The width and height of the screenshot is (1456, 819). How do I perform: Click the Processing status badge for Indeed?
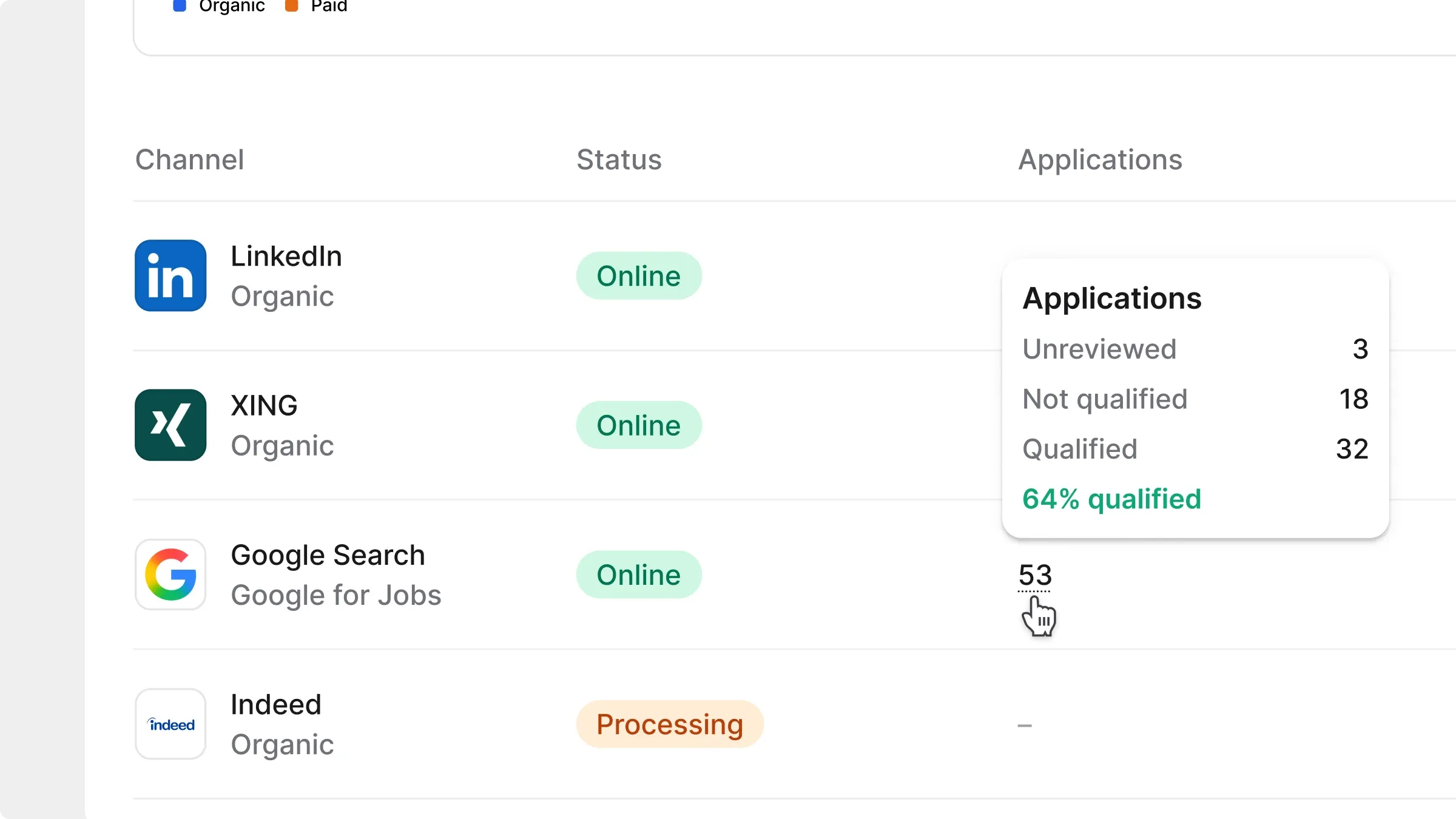click(670, 724)
